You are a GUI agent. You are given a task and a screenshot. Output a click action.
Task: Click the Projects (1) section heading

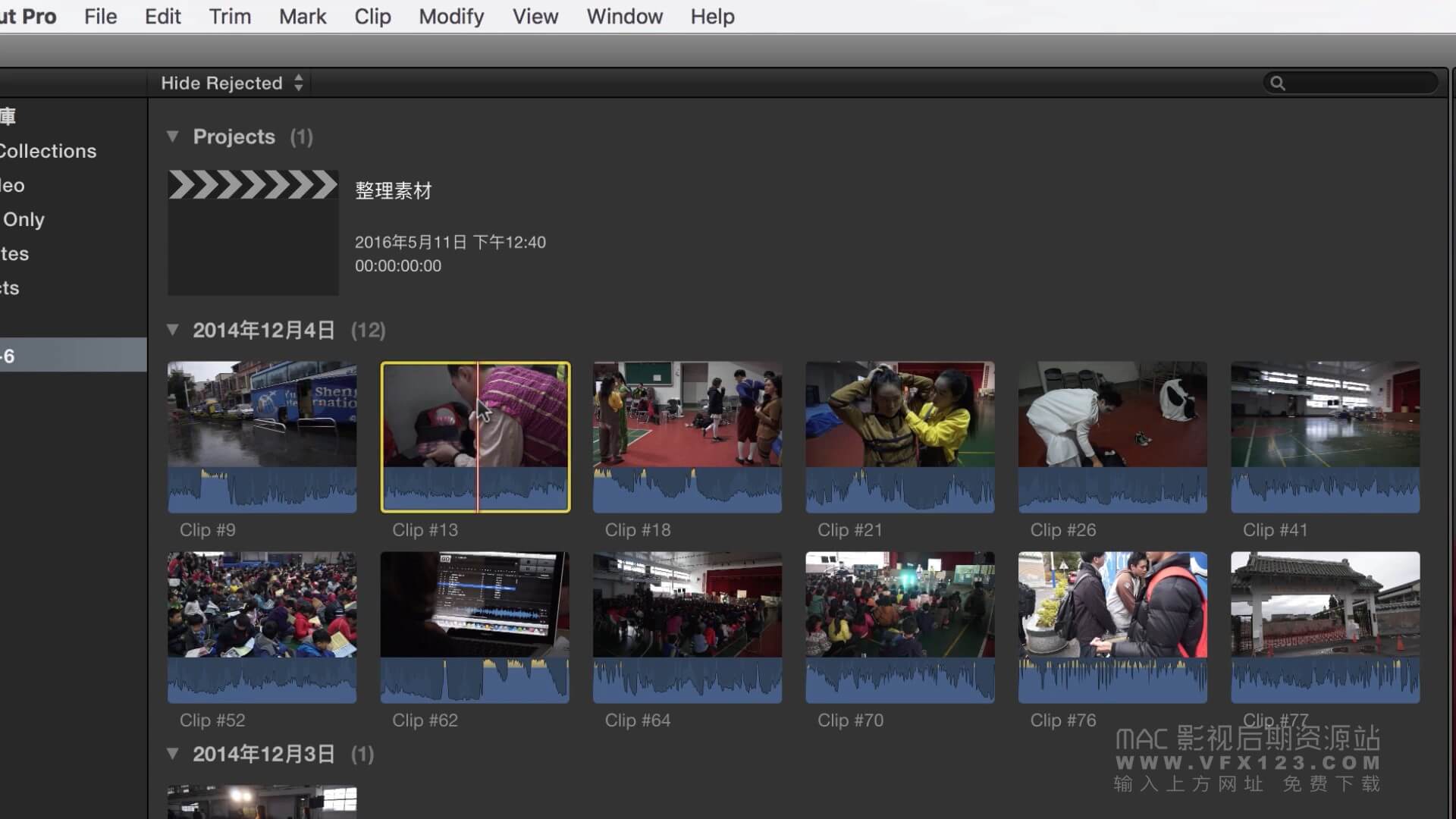[x=253, y=136]
